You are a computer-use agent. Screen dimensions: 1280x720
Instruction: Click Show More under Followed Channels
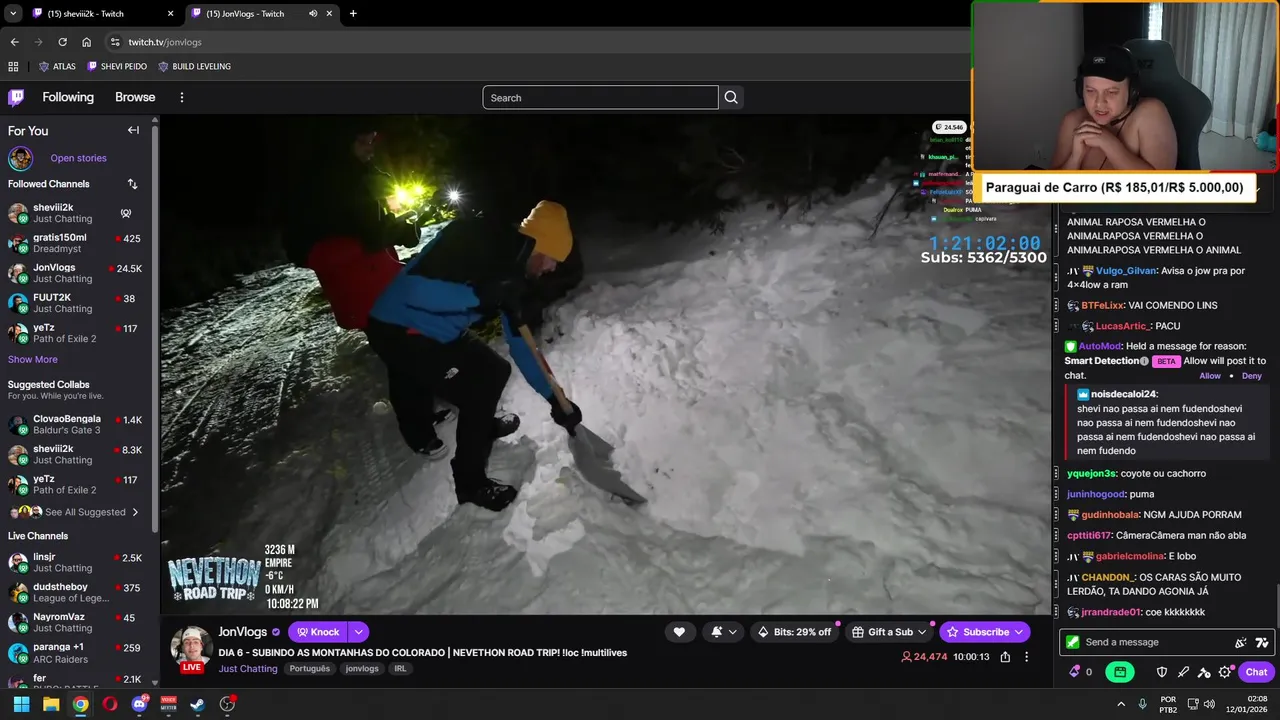point(33,359)
